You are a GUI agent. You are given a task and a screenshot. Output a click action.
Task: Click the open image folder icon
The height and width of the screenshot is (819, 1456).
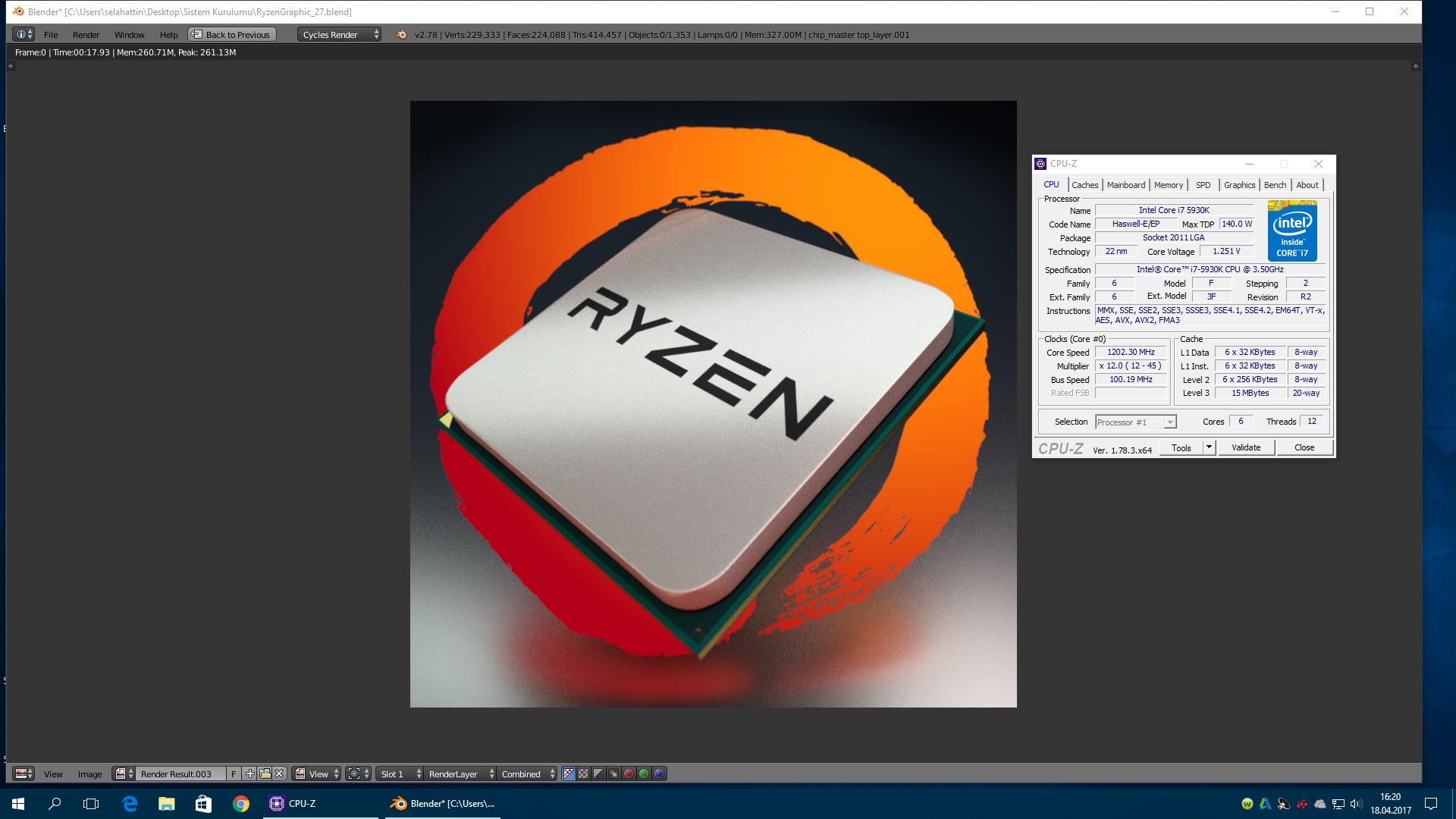pos(265,773)
